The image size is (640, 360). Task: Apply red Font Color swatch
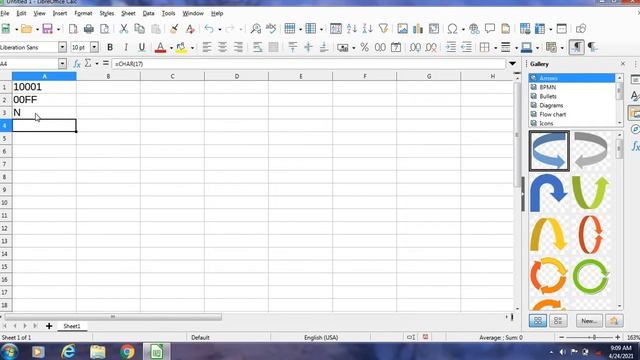click(x=160, y=47)
